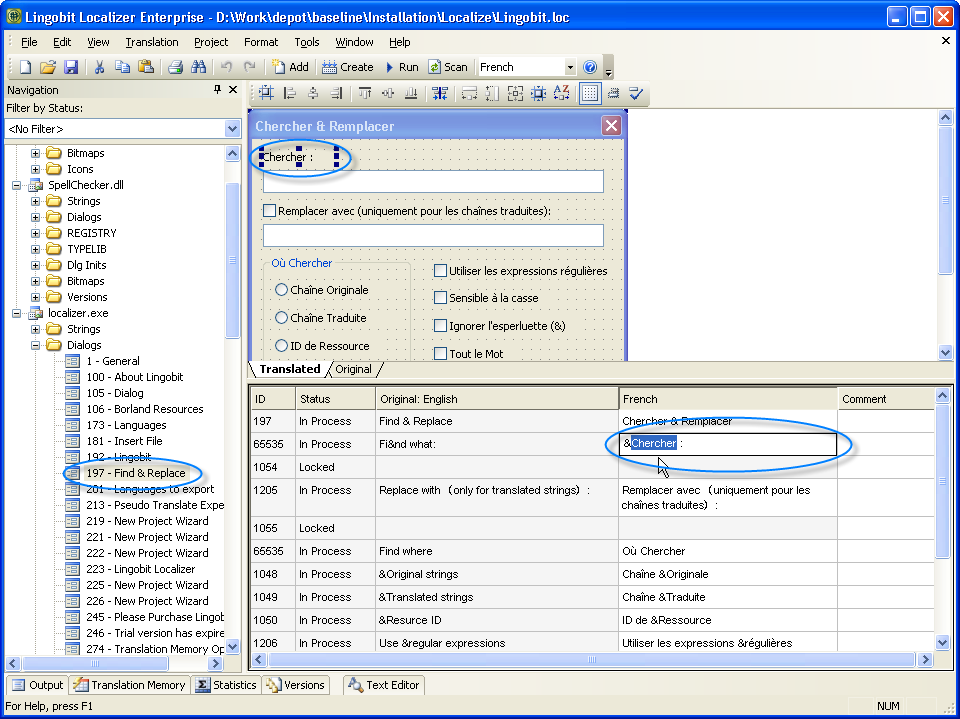
Task: Choose the 'Chaîne Traduite' radio option
Action: [281, 317]
